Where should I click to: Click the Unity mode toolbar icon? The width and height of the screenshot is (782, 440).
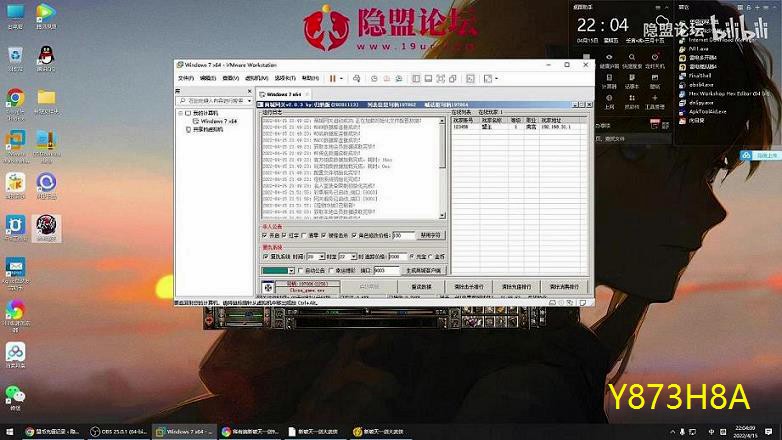[x=453, y=78]
